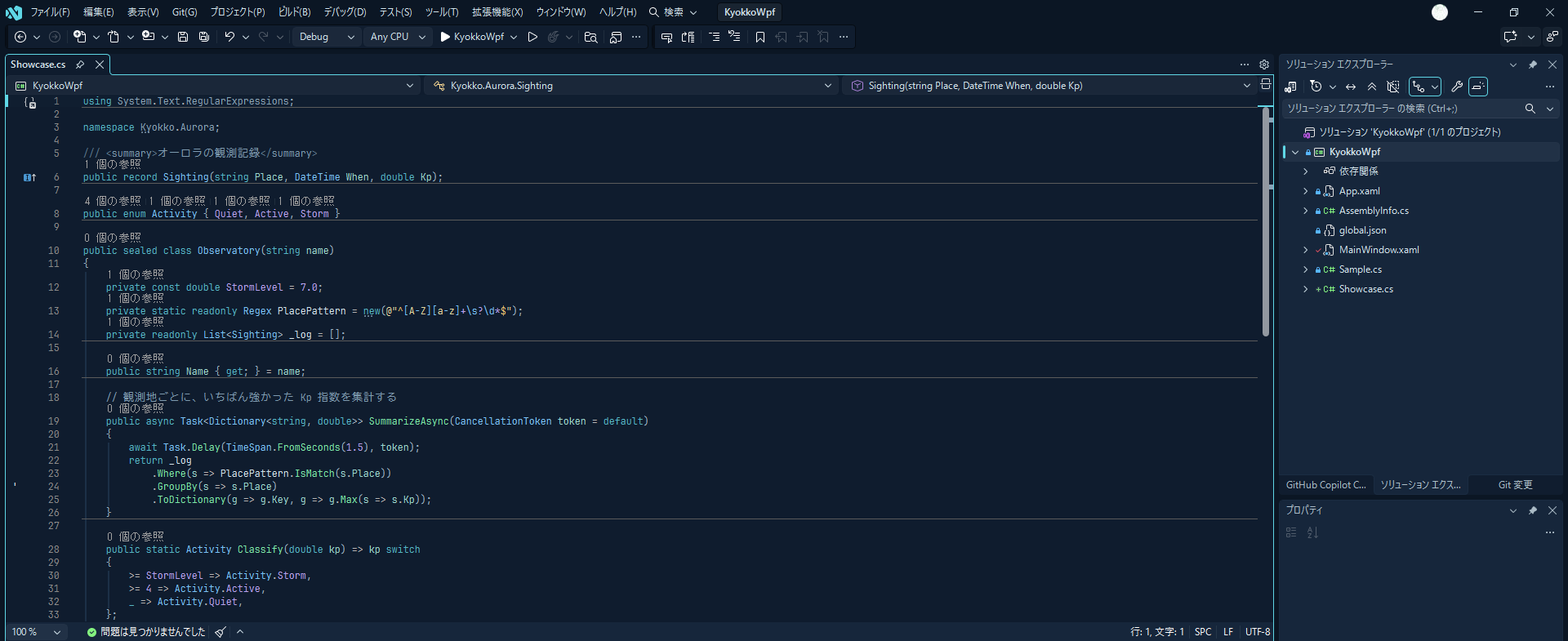Image resolution: width=1568 pixels, height=641 pixels.
Task: Open the 100 % zoom dropdown
Action: point(36,632)
